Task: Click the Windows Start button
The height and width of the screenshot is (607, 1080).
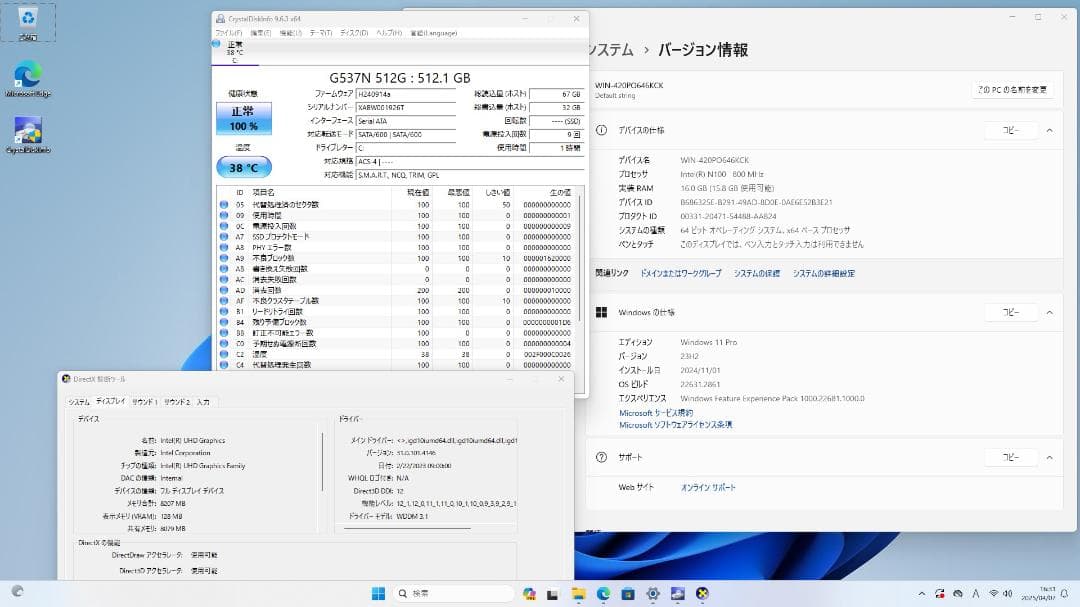Action: point(378,594)
